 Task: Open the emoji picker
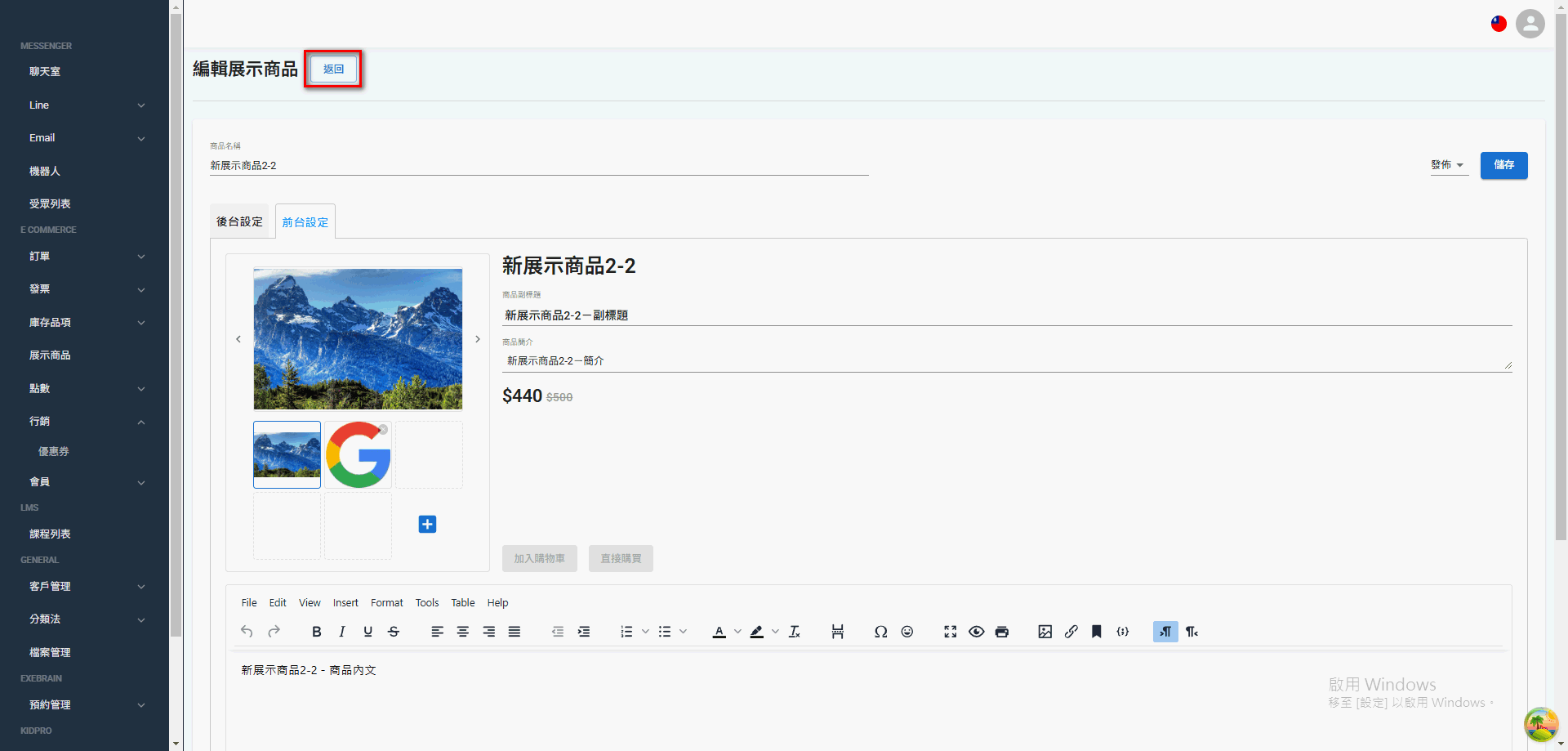point(906,632)
